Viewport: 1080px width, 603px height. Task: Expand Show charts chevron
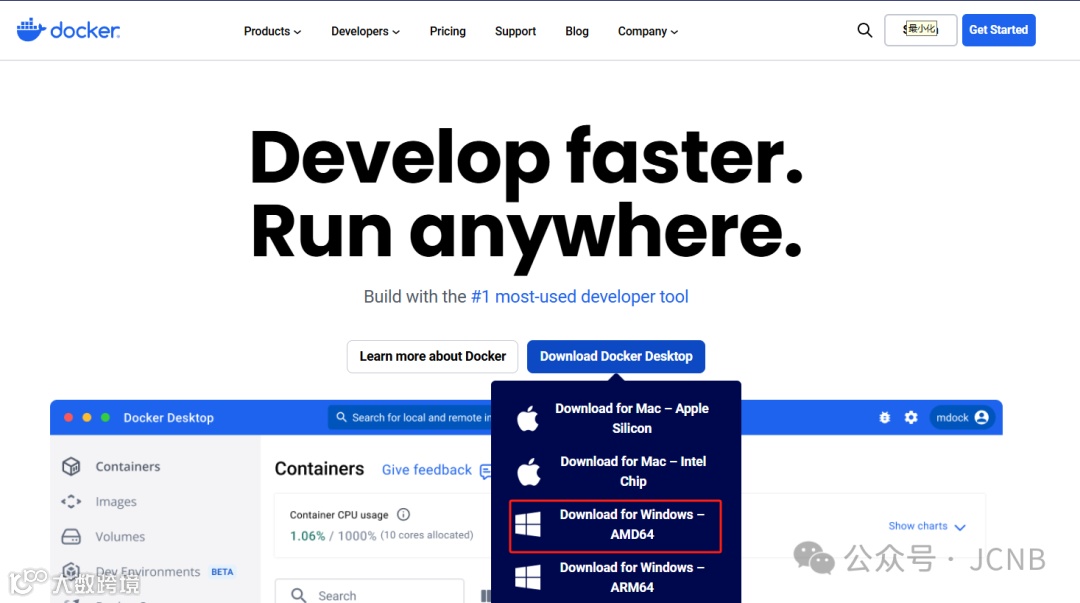pos(960,527)
